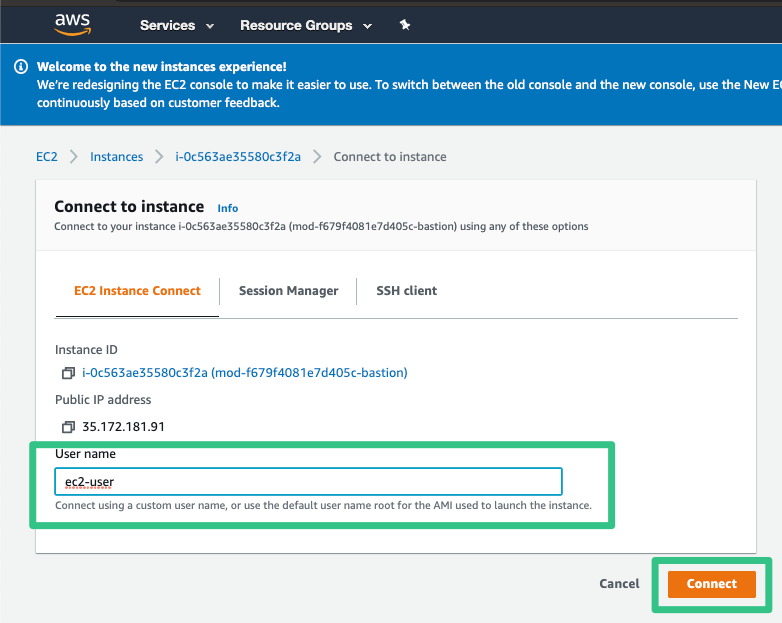Click the orange Connect button

pyautogui.click(x=712, y=584)
